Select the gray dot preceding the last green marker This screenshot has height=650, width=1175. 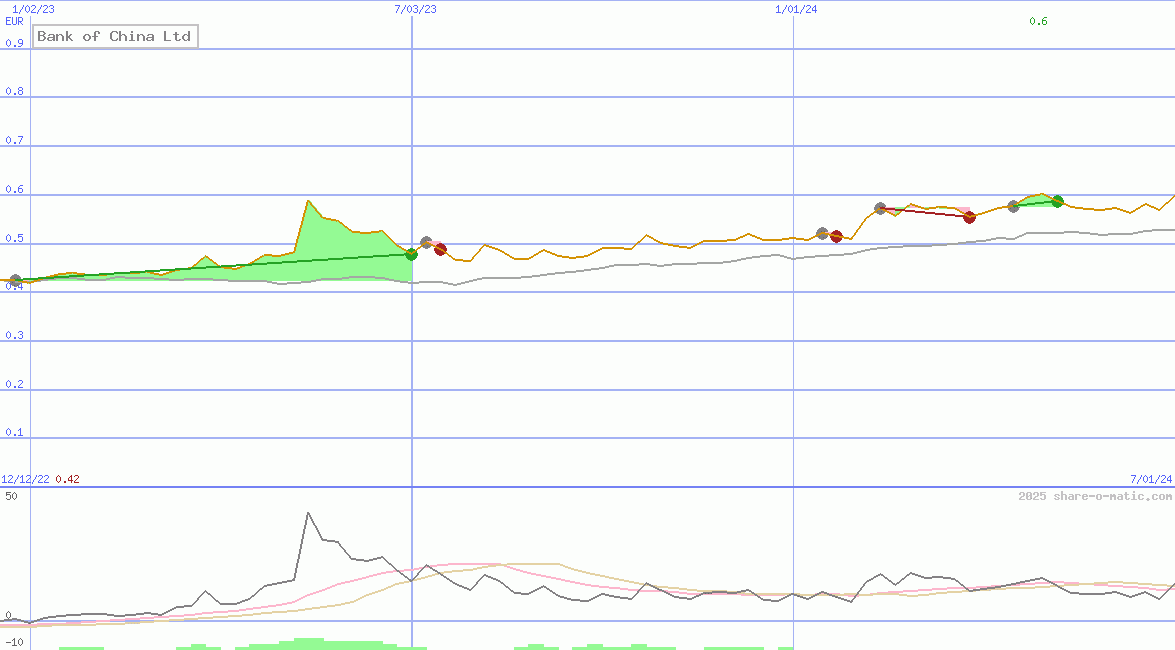[1013, 207]
